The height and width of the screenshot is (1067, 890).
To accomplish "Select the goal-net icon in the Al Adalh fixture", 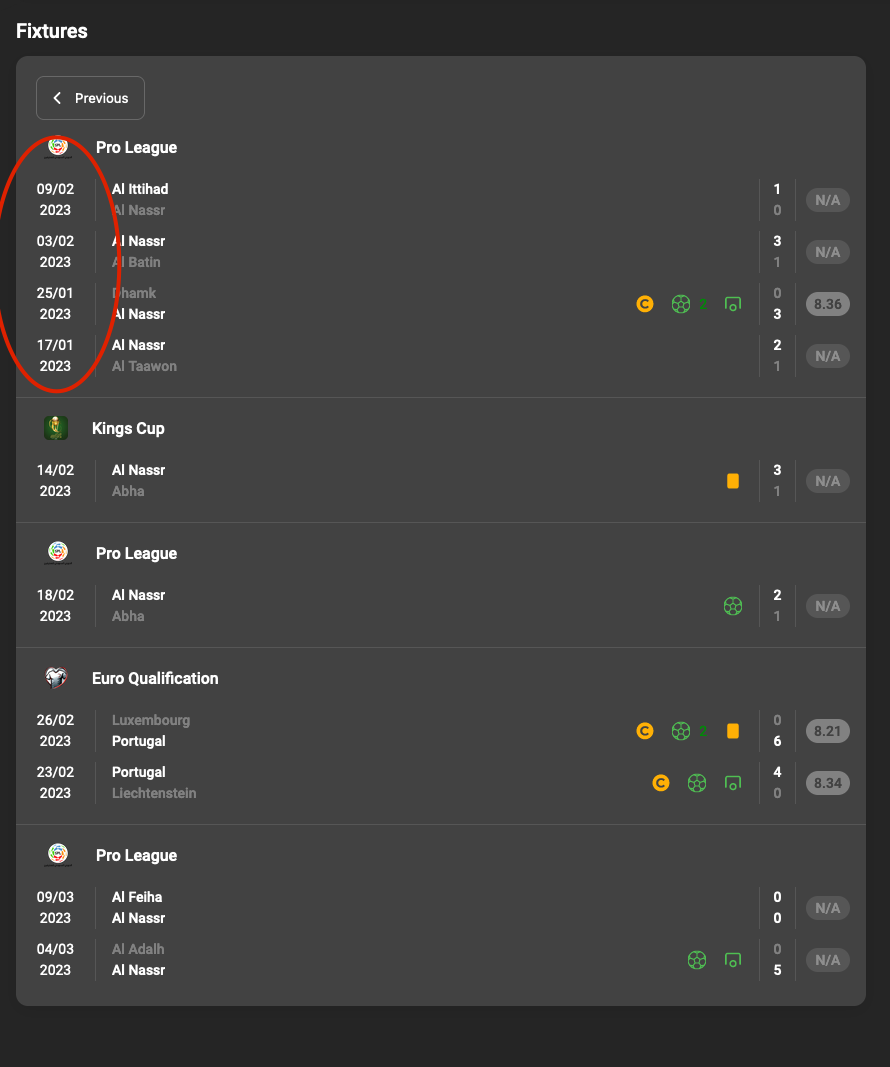I will [x=733, y=959].
